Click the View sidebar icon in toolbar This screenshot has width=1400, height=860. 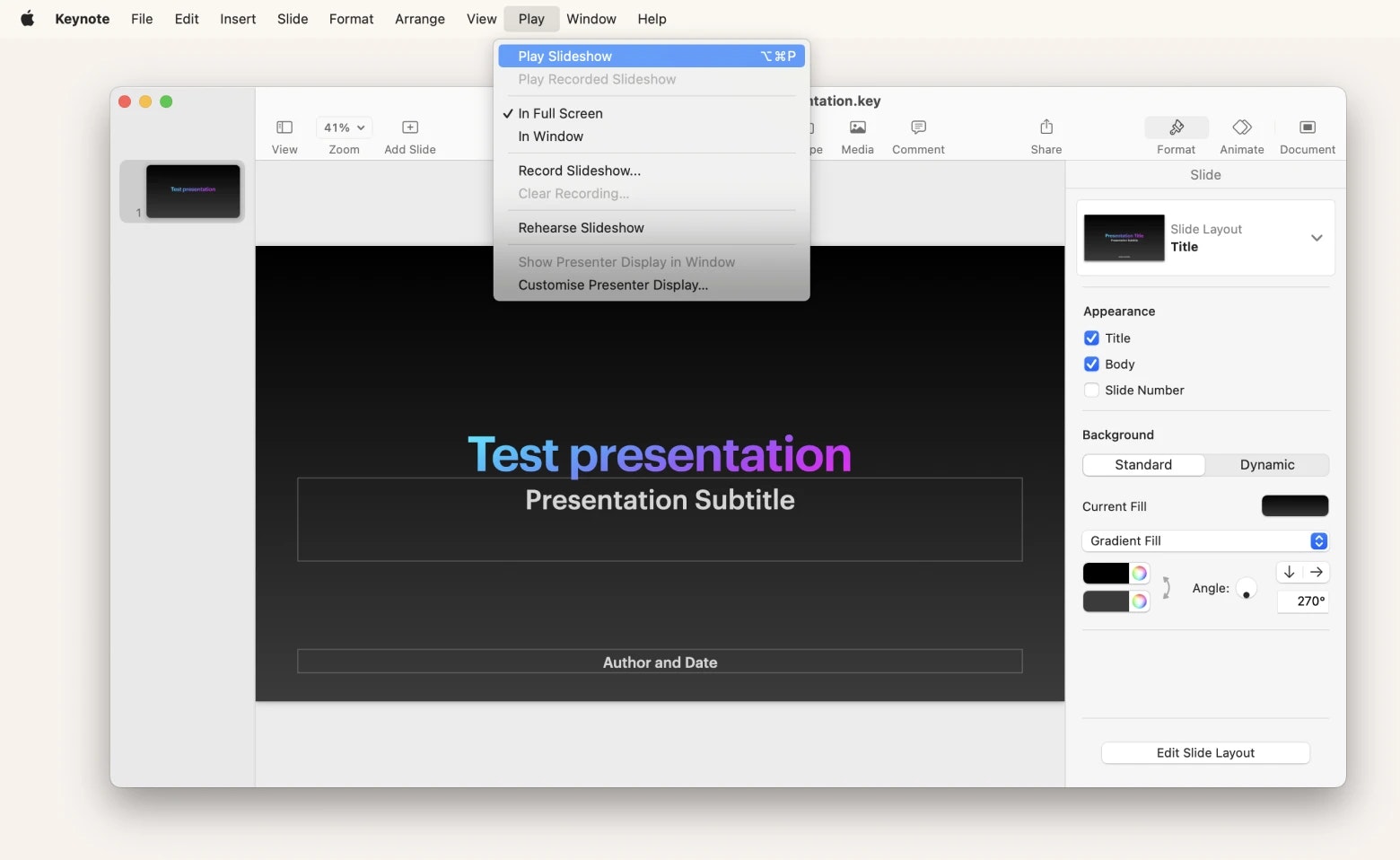[x=284, y=127]
